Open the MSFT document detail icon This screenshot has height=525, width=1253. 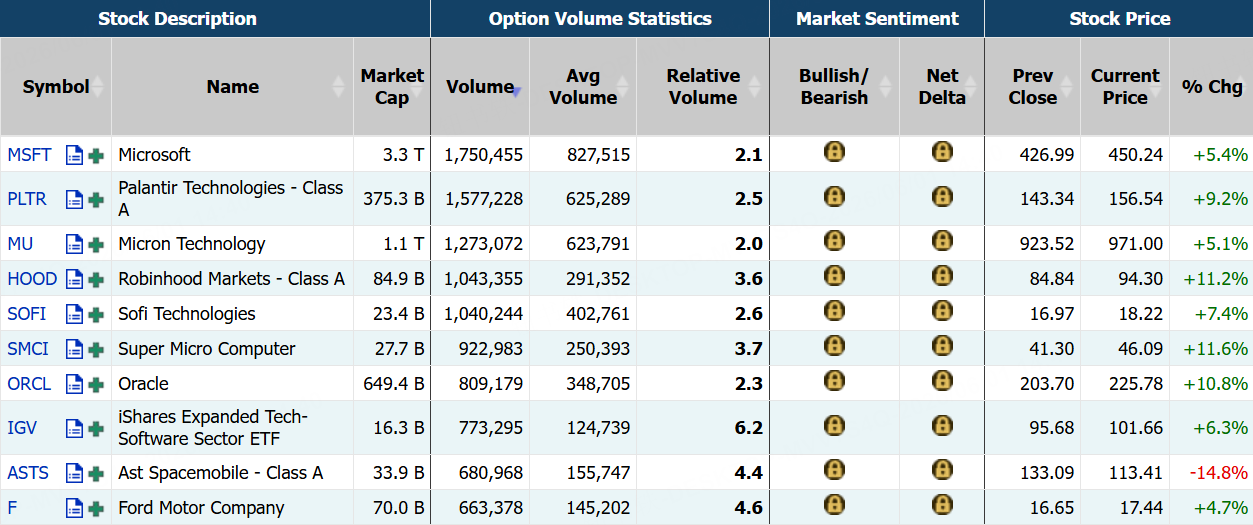point(74,155)
